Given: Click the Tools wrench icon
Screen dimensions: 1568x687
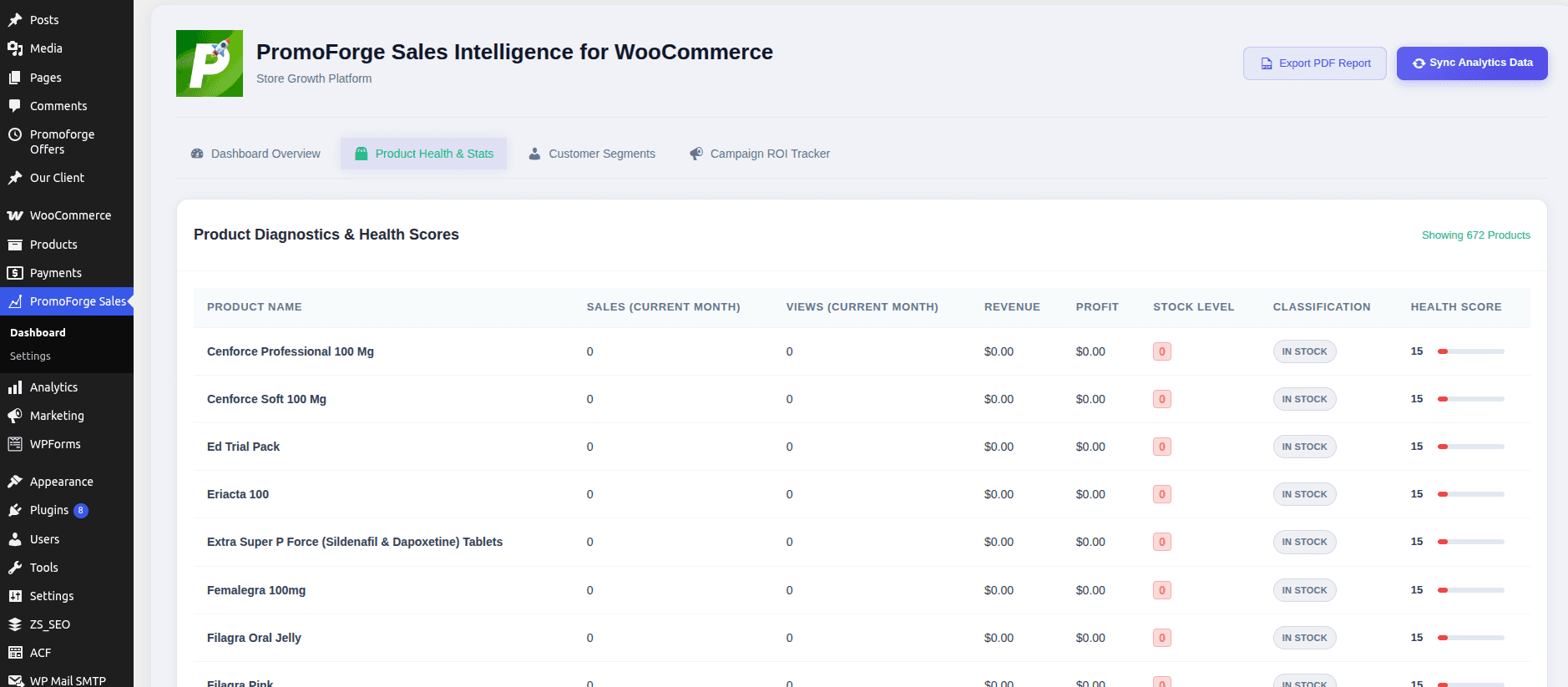Looking at the screenshot, I should pos(15,568).
